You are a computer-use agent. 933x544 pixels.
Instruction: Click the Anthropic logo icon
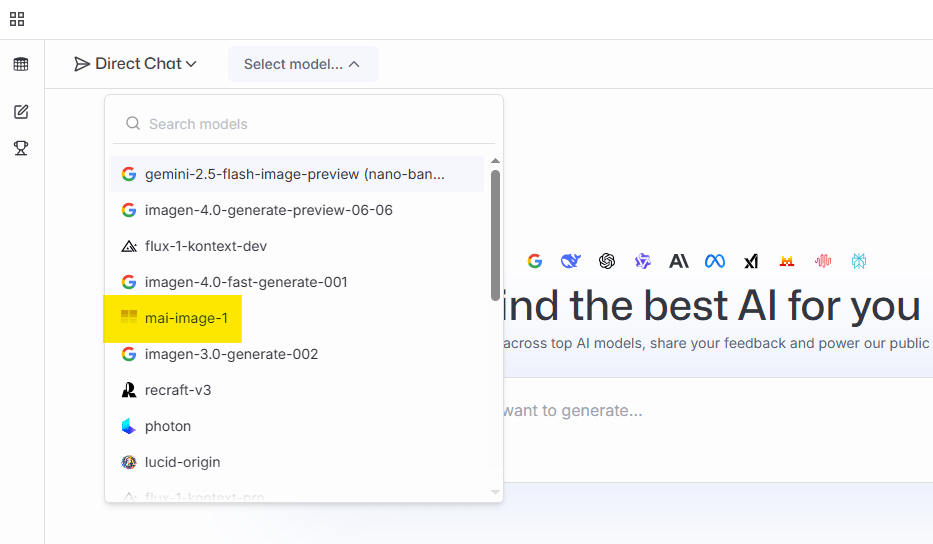click(x=679, y=261)
